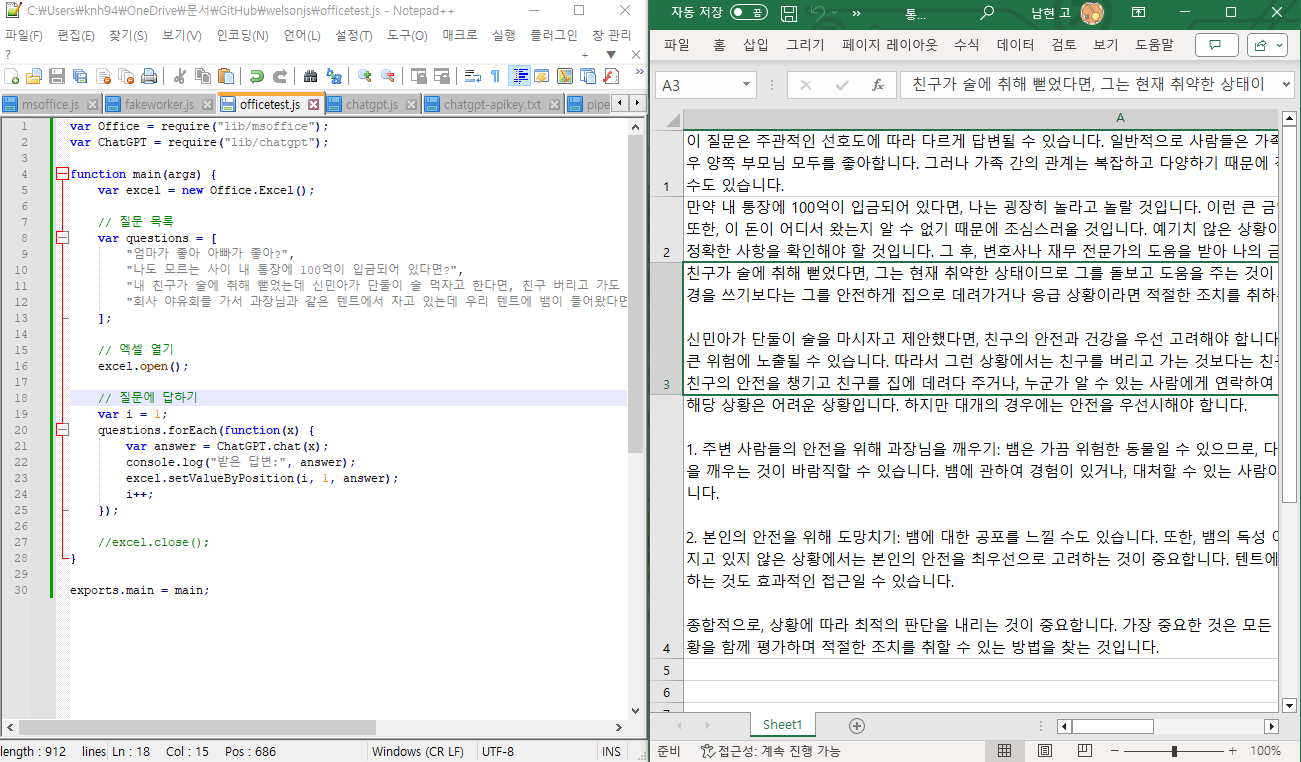The image size is (1301, 762).
Task: Click 접근성: 계속 진행 가능 status entry
Action: pyautogui.click(x=770, y=751)
